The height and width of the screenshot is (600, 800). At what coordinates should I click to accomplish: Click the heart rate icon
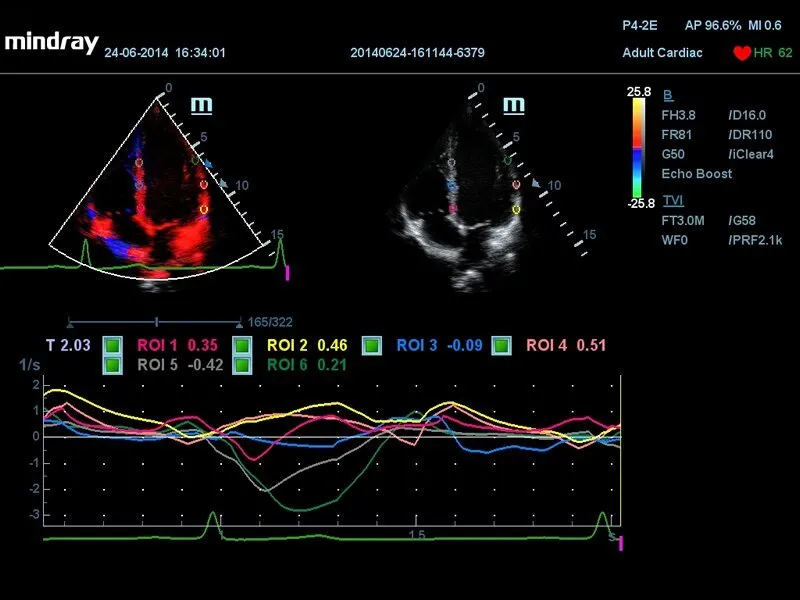click(x=741, y=53)
